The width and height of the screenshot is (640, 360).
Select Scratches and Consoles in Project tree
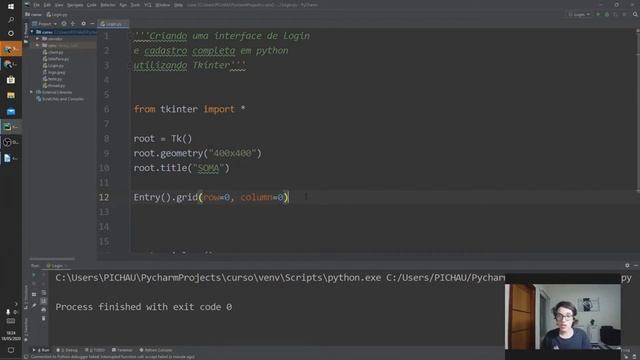click(60, 99)
